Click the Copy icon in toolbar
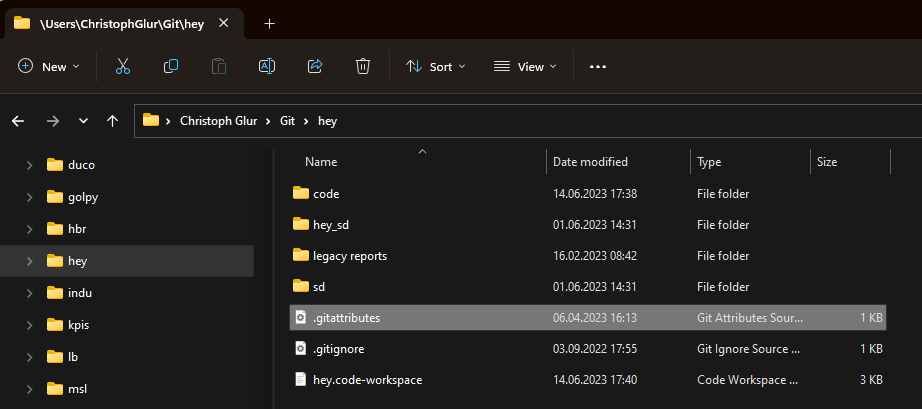922x409 pixels. [x=171, y=66]
